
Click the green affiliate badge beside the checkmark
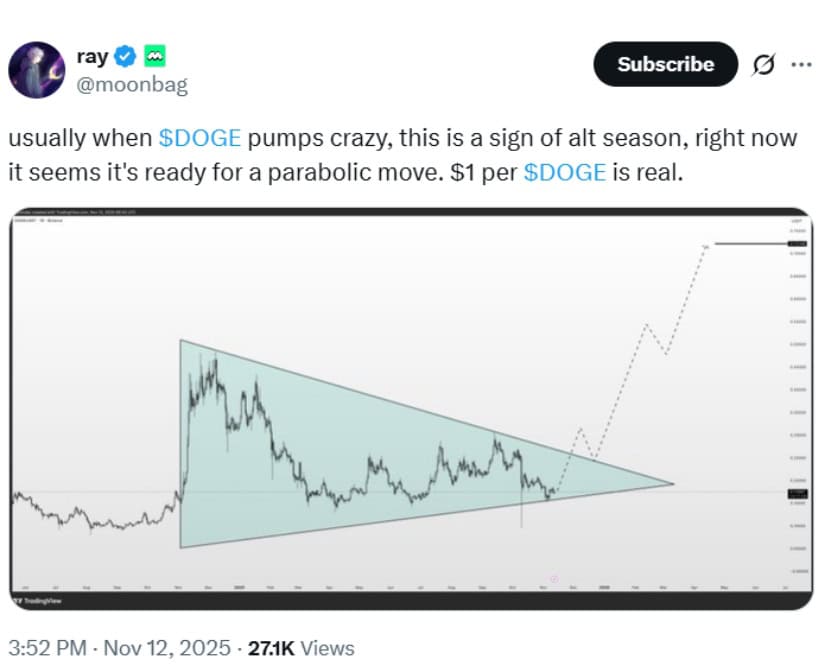click(153, 56)
